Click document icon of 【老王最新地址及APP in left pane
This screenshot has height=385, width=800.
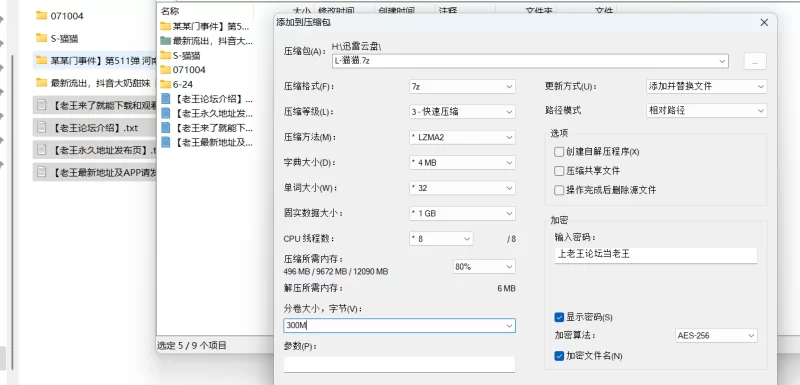coord(42,172)
